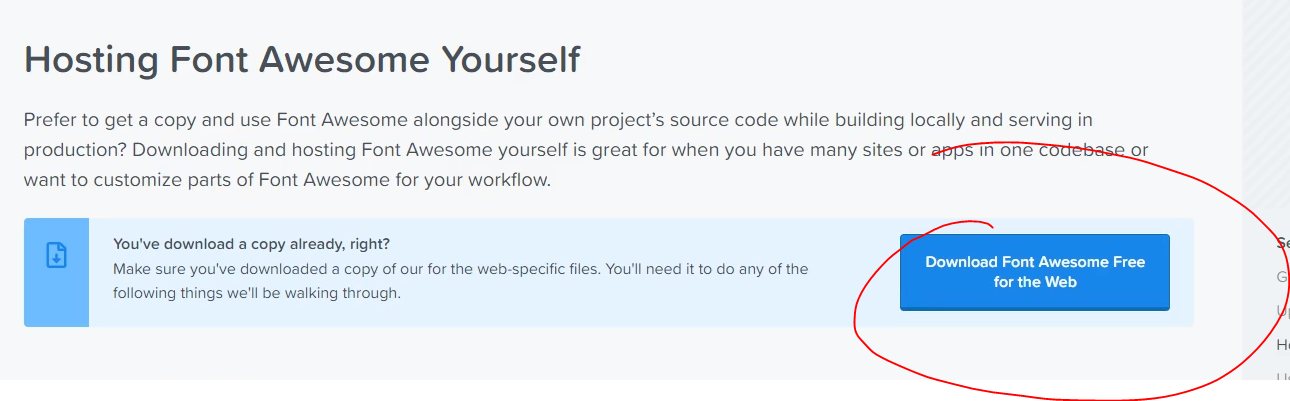Image resolution: width=1290 pixels, height=401 pixels.
Task: Click the file download icon in the callout
Action: pos(57,255)
